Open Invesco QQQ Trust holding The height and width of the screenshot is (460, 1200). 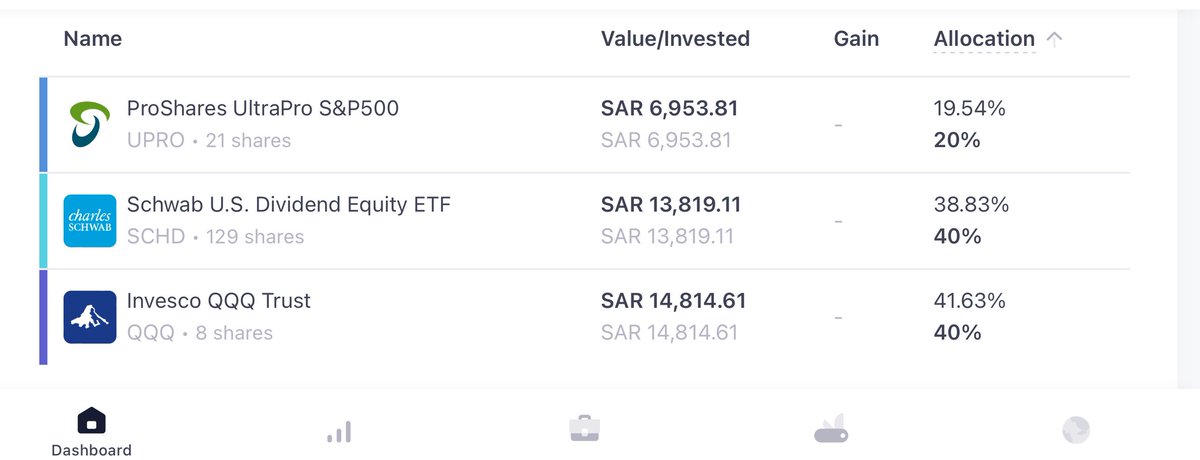(x=218, y=301)
